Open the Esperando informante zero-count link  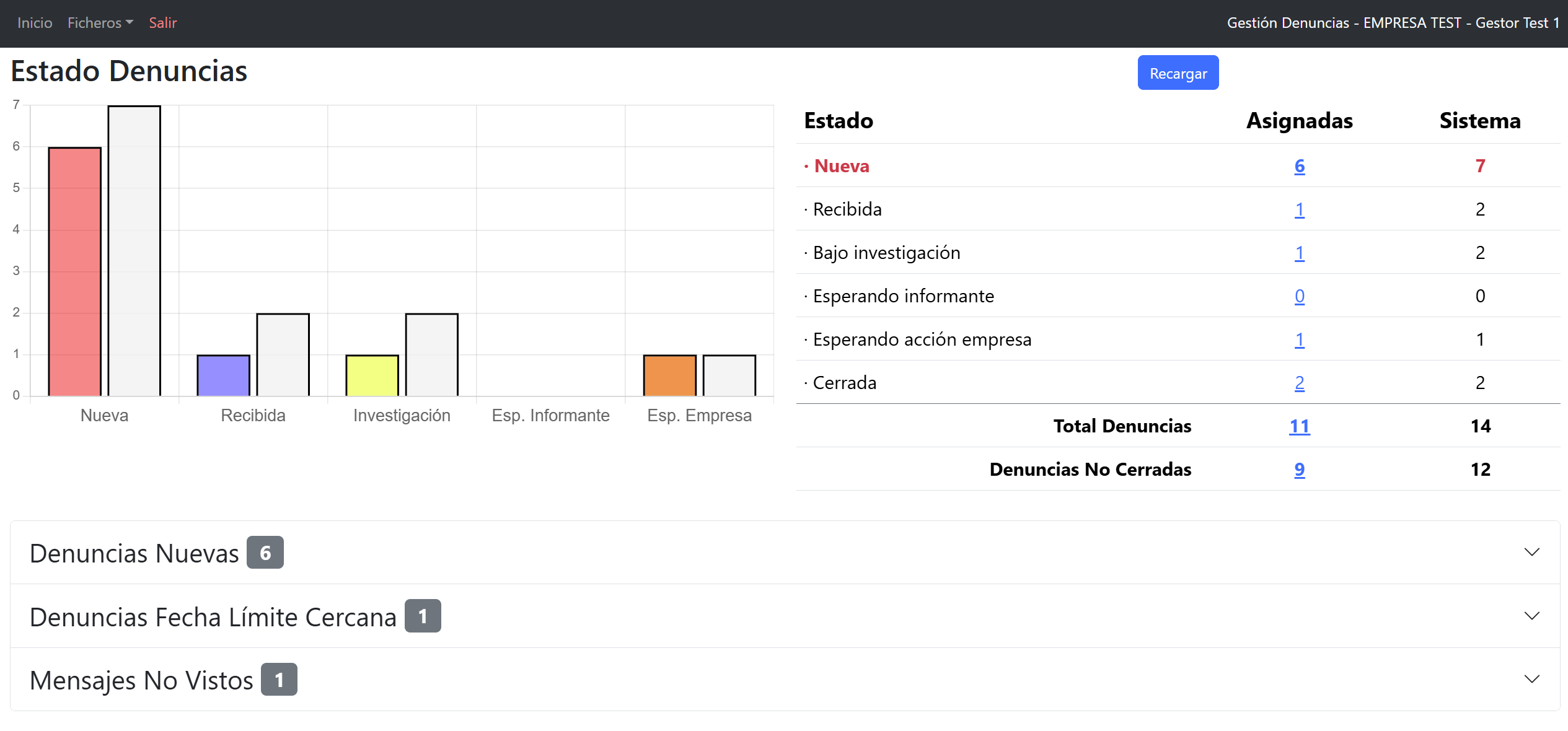(1298, 296)
